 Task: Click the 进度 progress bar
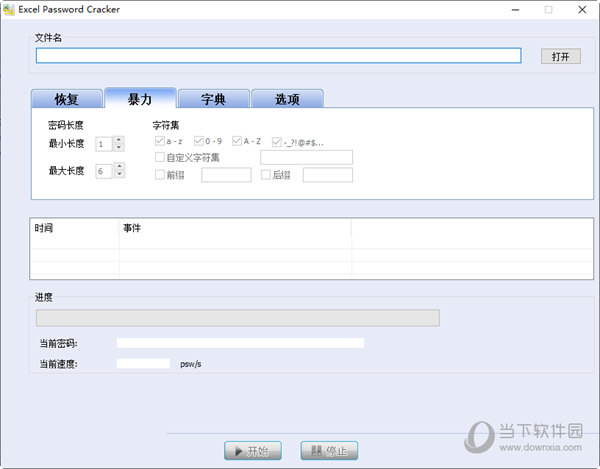pyautogui.click(x=238, y=318)
